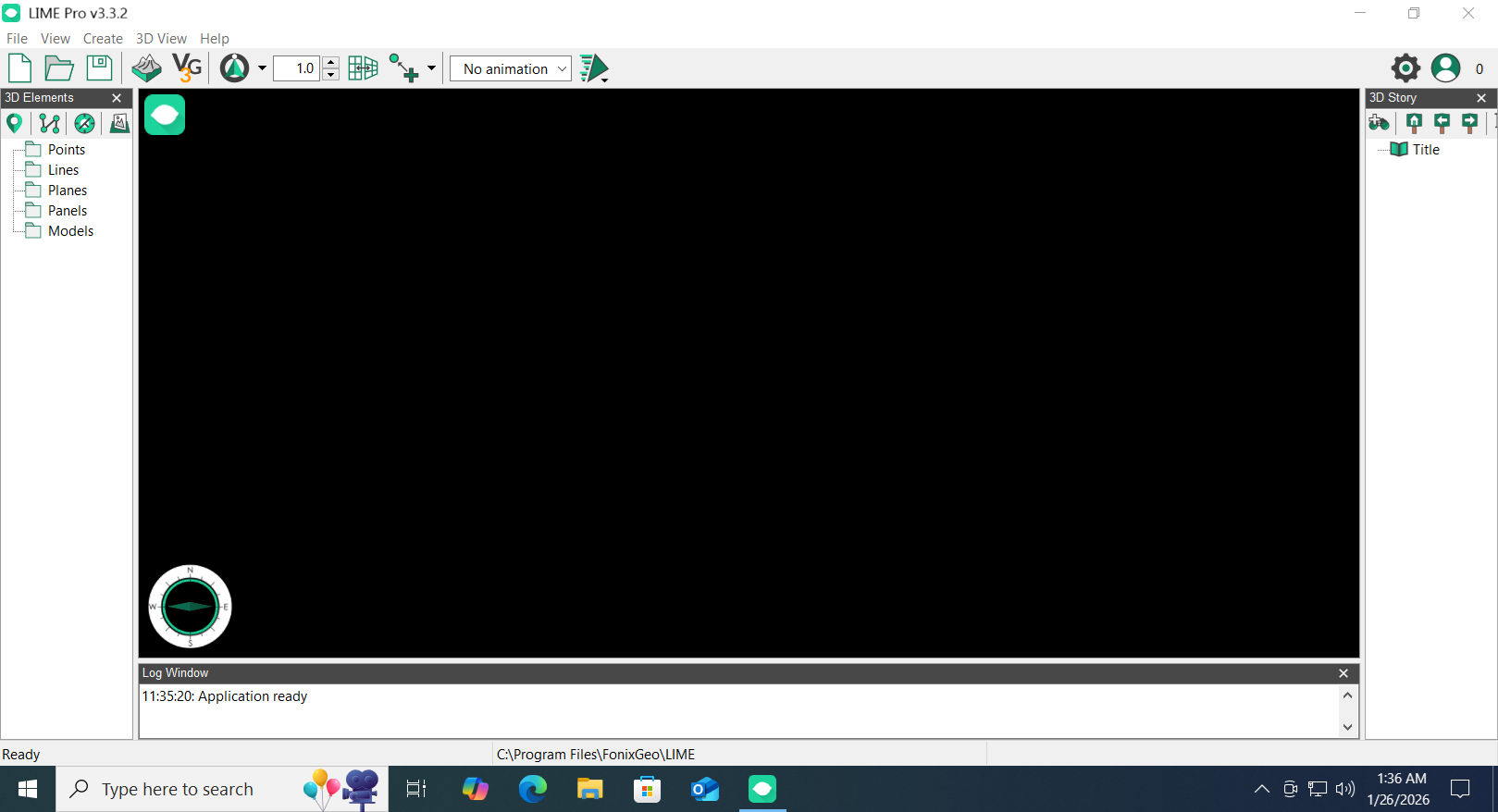Go to the next viewpoint signpost icon
This screenshot has height=812, width=1498.
1469,123
